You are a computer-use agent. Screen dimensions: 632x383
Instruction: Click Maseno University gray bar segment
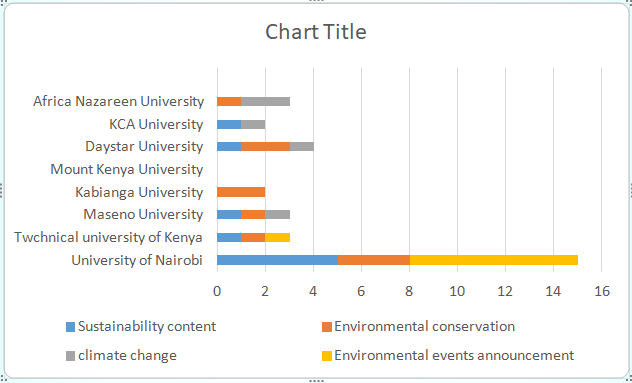278,214
